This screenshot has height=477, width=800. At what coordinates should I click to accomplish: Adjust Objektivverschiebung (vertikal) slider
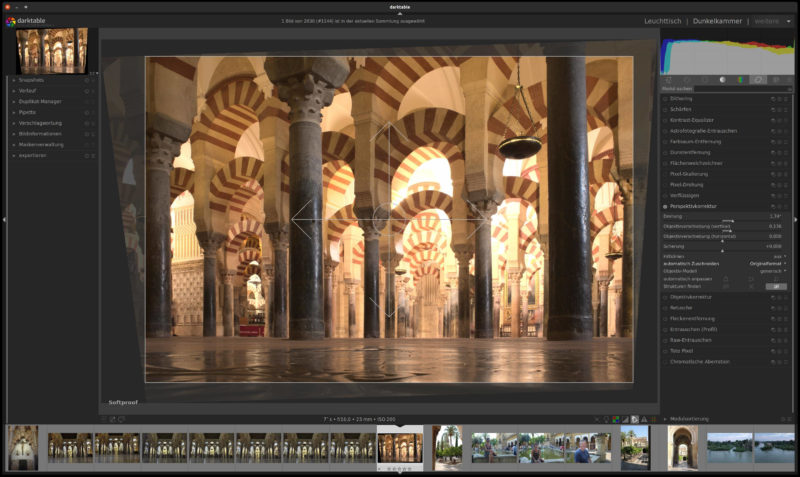[724, 227]
